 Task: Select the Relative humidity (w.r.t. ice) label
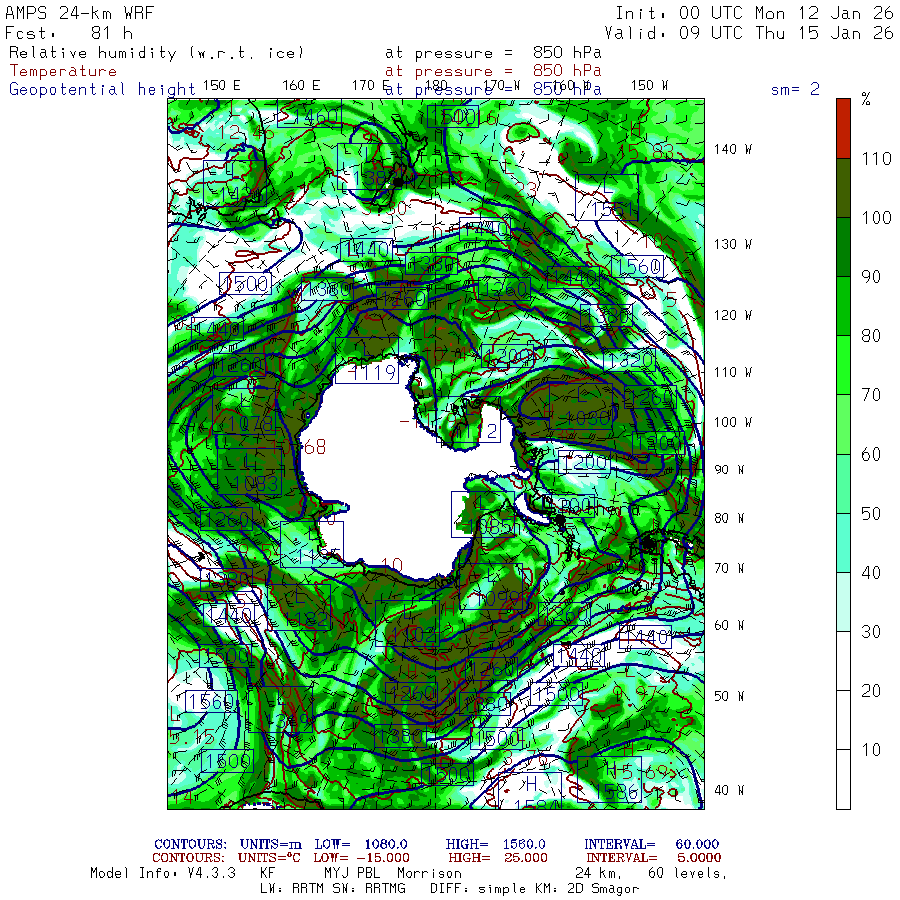pyautogui.click(x=155, y=52)
